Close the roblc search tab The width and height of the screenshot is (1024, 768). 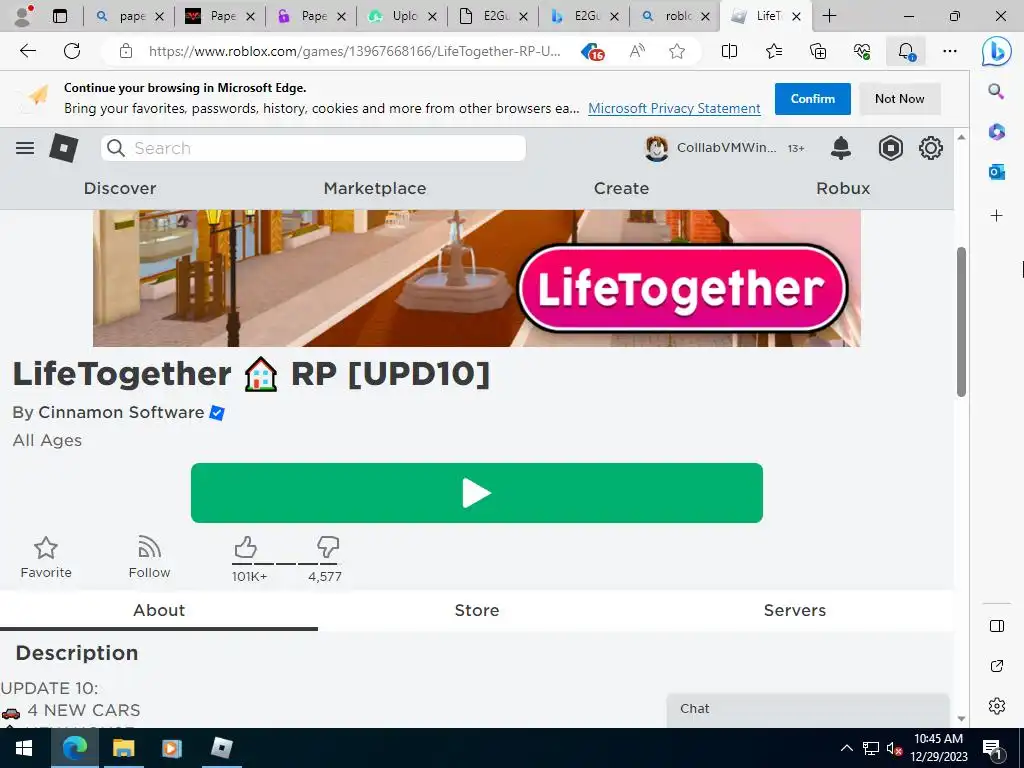coord(705,16)
